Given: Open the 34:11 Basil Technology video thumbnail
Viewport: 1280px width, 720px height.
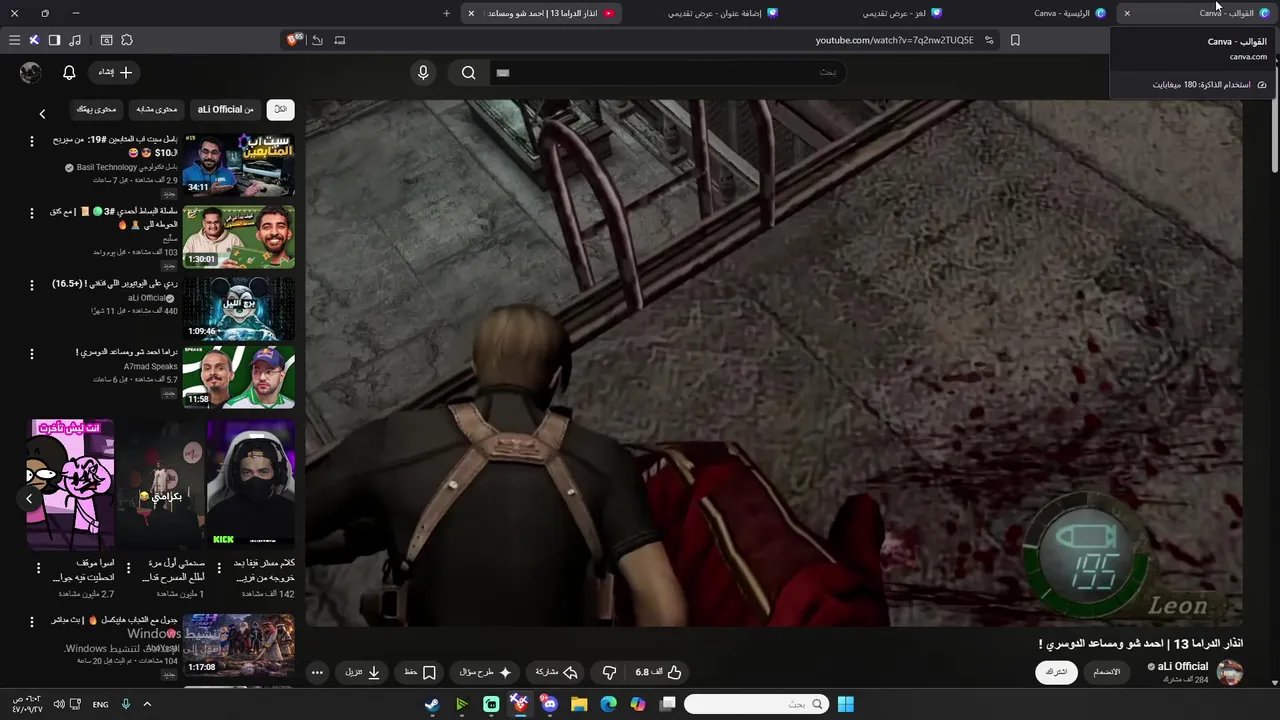Looking at the screenshot, I should coord(238,165).
